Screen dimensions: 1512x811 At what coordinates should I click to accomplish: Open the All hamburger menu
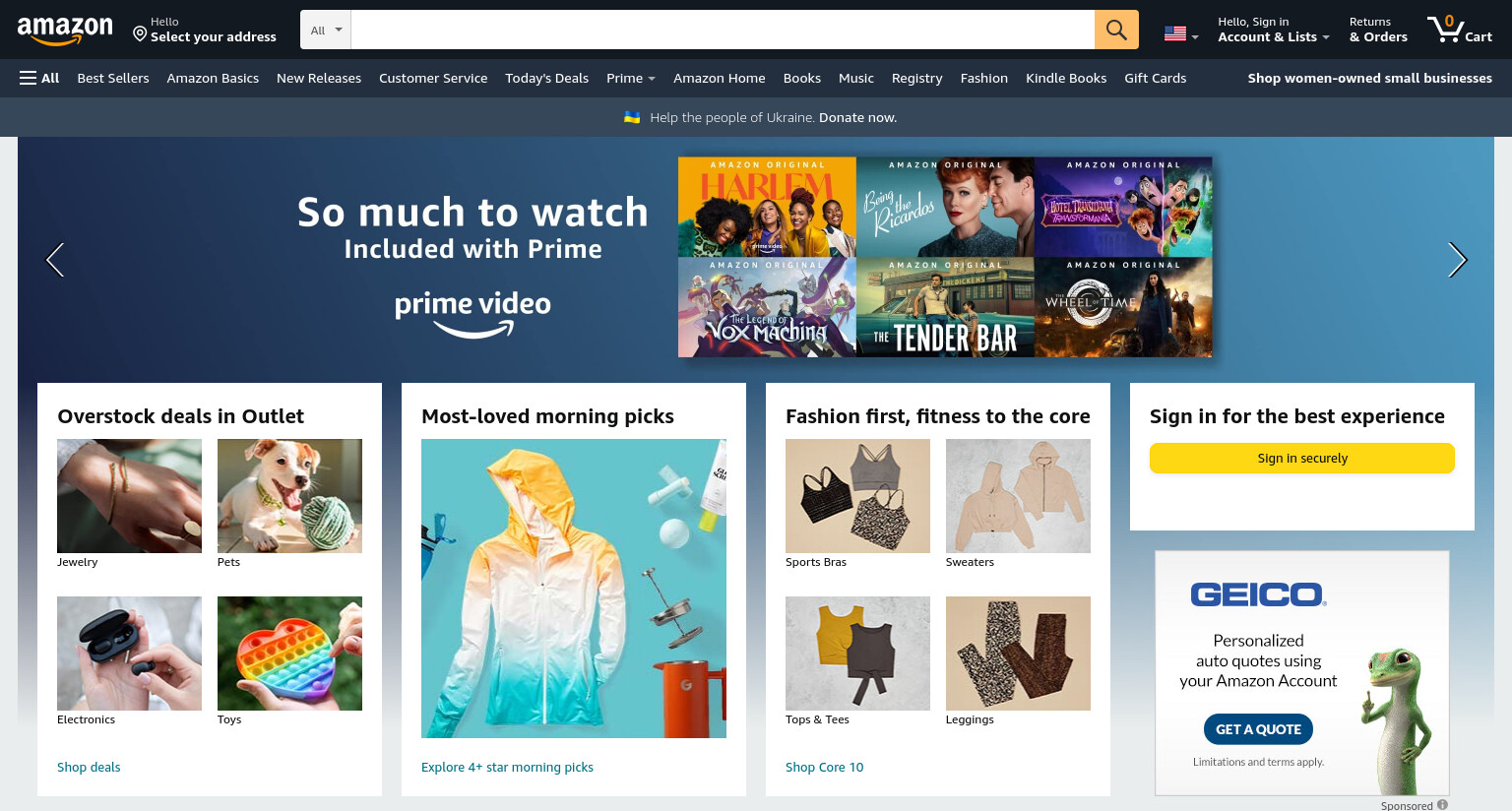coord(39,78)
